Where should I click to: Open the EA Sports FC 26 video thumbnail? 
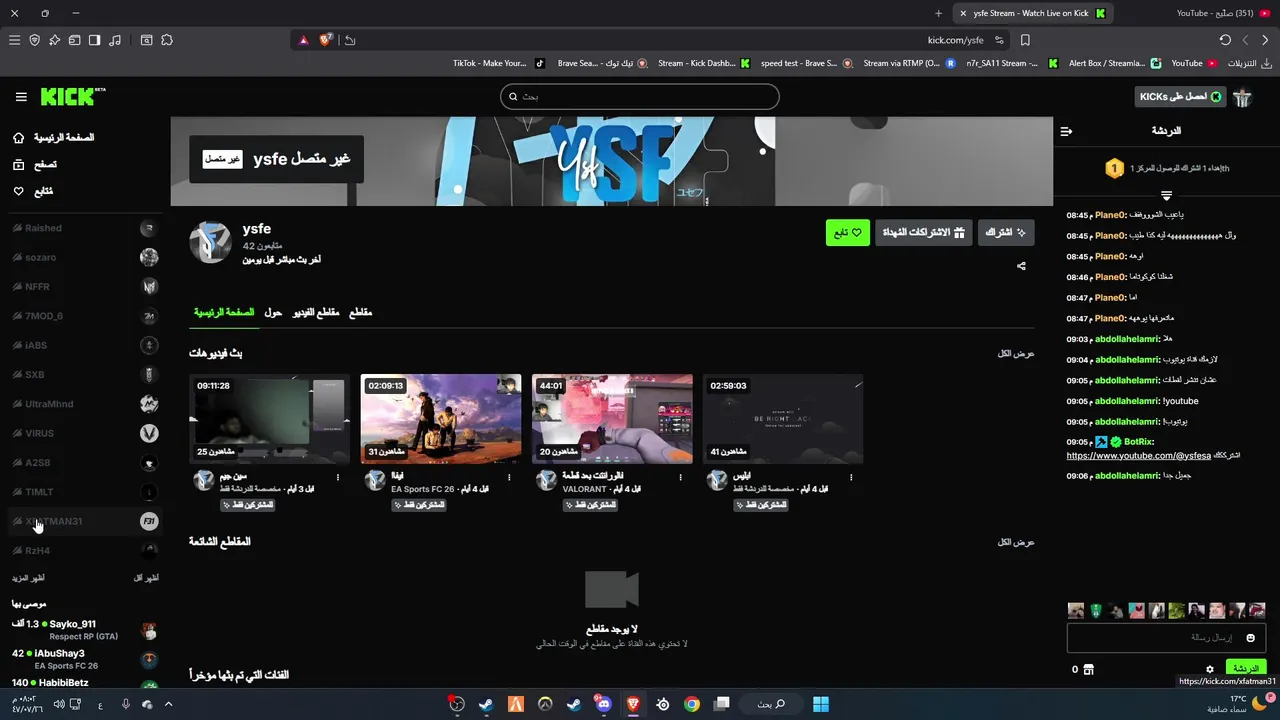[x=441, y=419]
